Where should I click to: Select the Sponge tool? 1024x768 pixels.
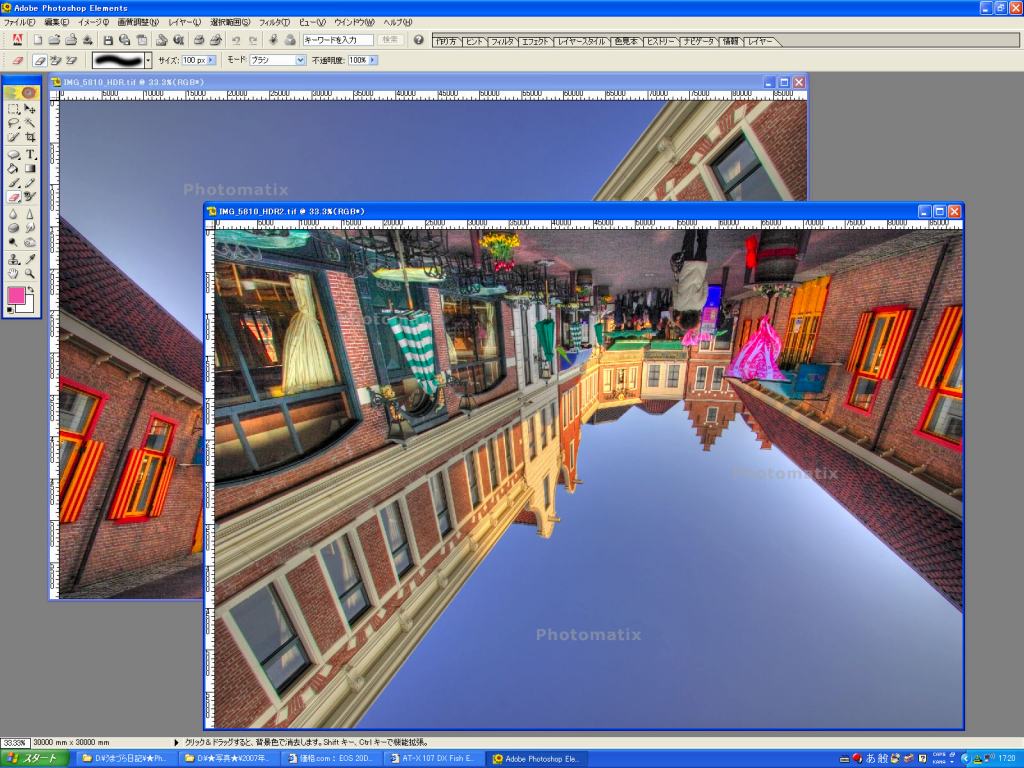[x=13, y=228]
